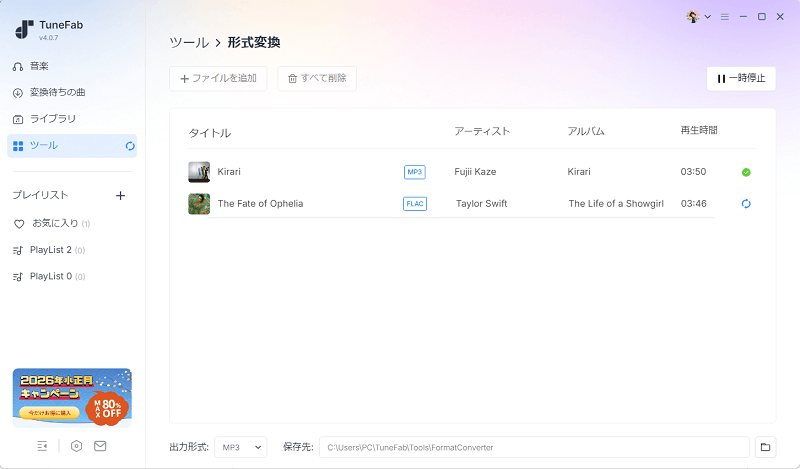Open the 出力形式 MP3 dropdown

point(241,448)
